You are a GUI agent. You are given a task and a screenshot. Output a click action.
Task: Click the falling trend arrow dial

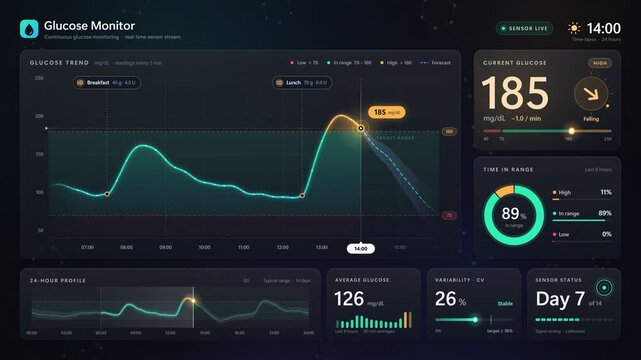(591, 94)
